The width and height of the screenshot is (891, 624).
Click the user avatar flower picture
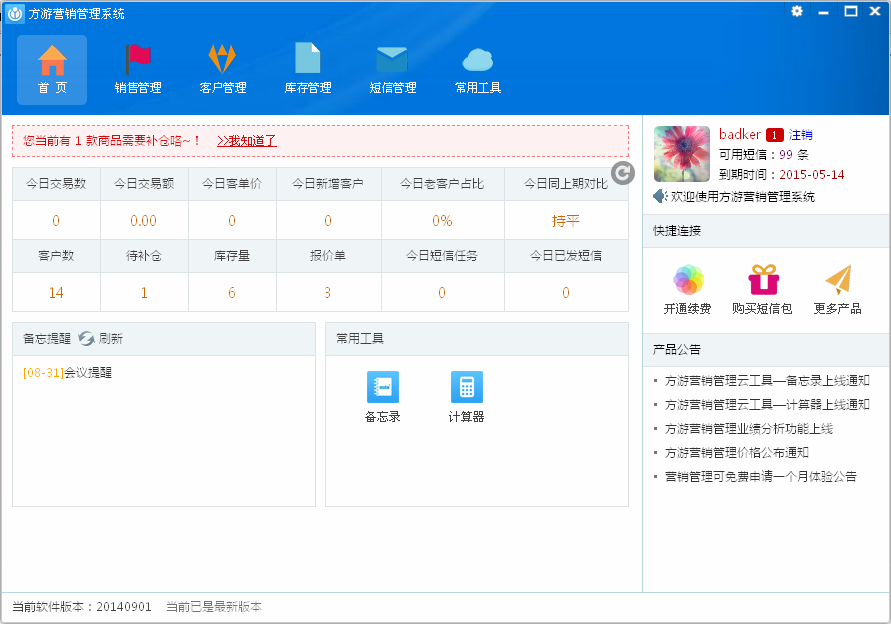point(681,154)
